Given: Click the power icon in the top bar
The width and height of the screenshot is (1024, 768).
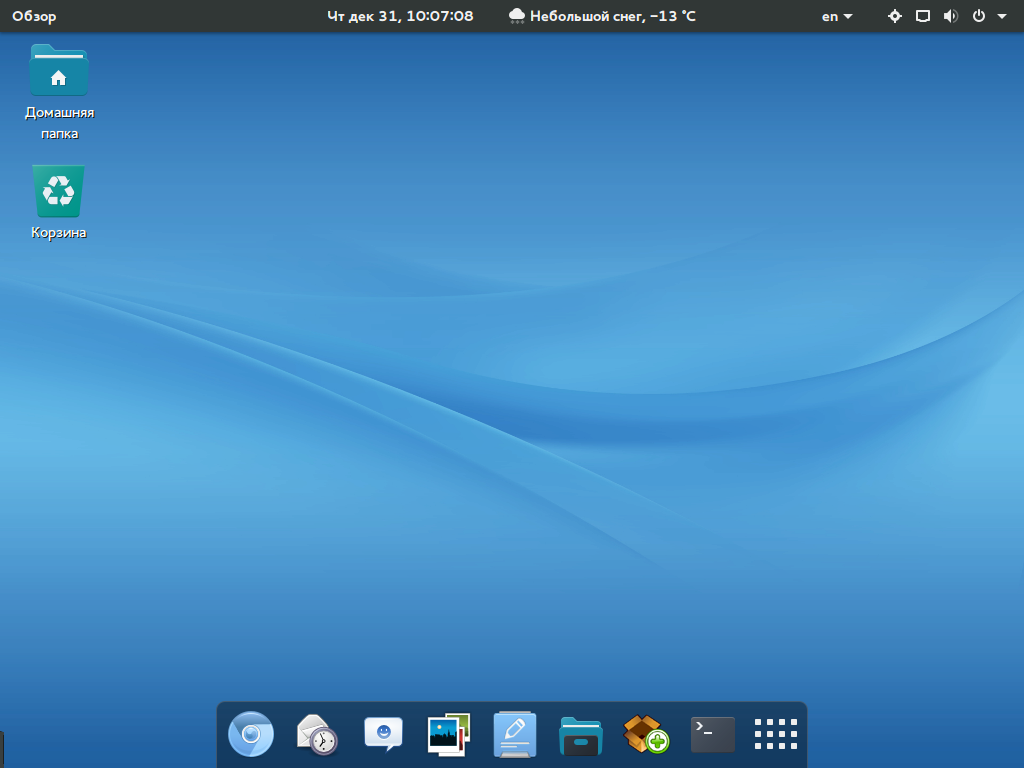Looking at the screenshot, I should click(979, 16).
